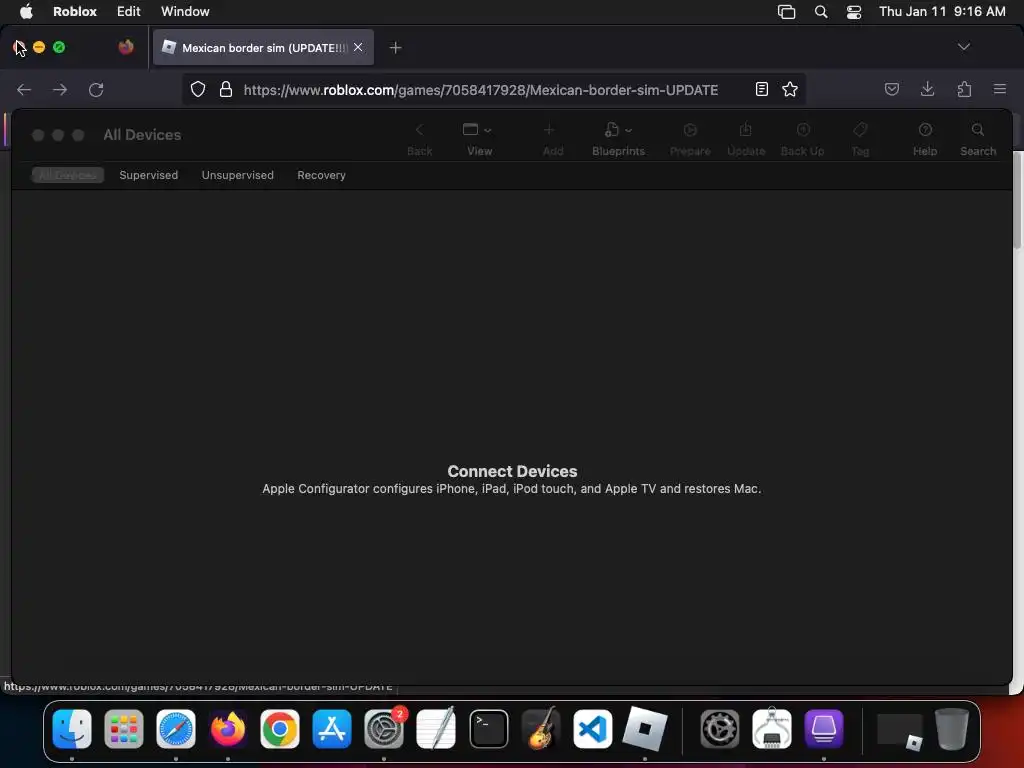This screenshot has width=1024, height=768.
Task: Reload the Roblox page
Action: [x=96, y=89]
